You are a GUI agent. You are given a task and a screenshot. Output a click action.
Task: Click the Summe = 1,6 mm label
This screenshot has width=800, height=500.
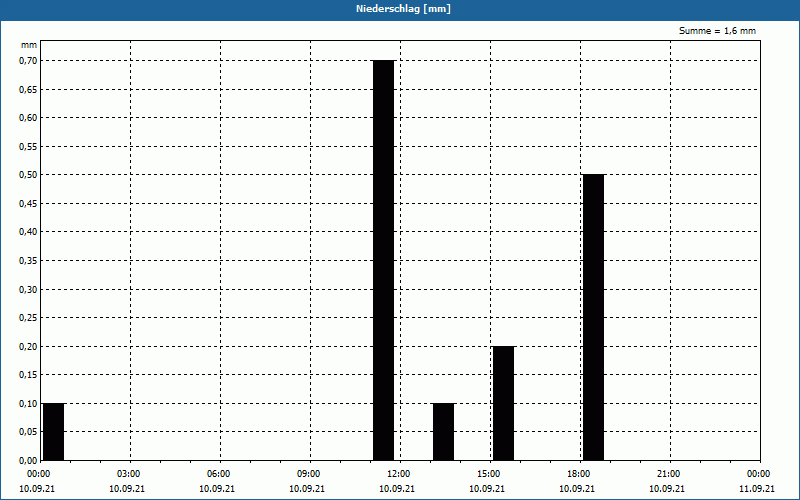click(x=717, y=31)
